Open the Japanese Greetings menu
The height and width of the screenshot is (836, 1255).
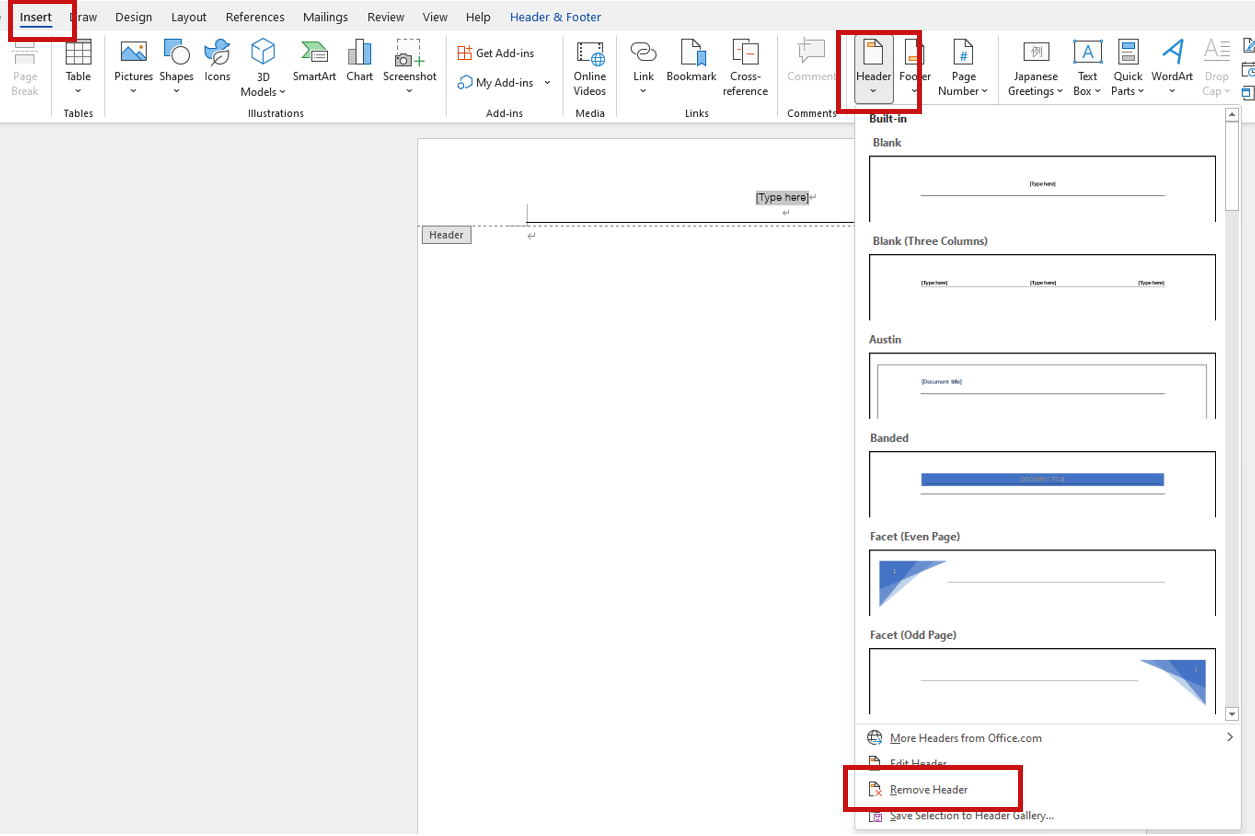tap(1036, 68)
